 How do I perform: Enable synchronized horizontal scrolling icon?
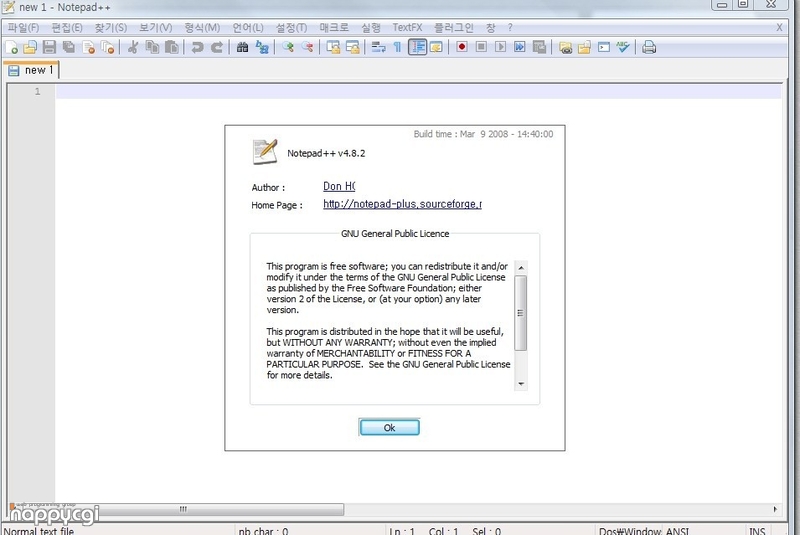353,47
